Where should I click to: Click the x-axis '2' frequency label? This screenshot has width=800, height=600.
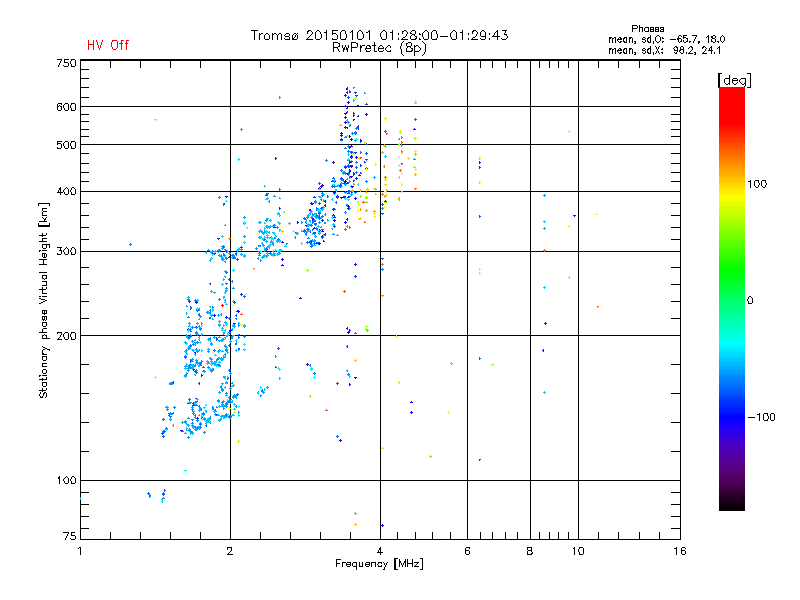coord(230,551)
